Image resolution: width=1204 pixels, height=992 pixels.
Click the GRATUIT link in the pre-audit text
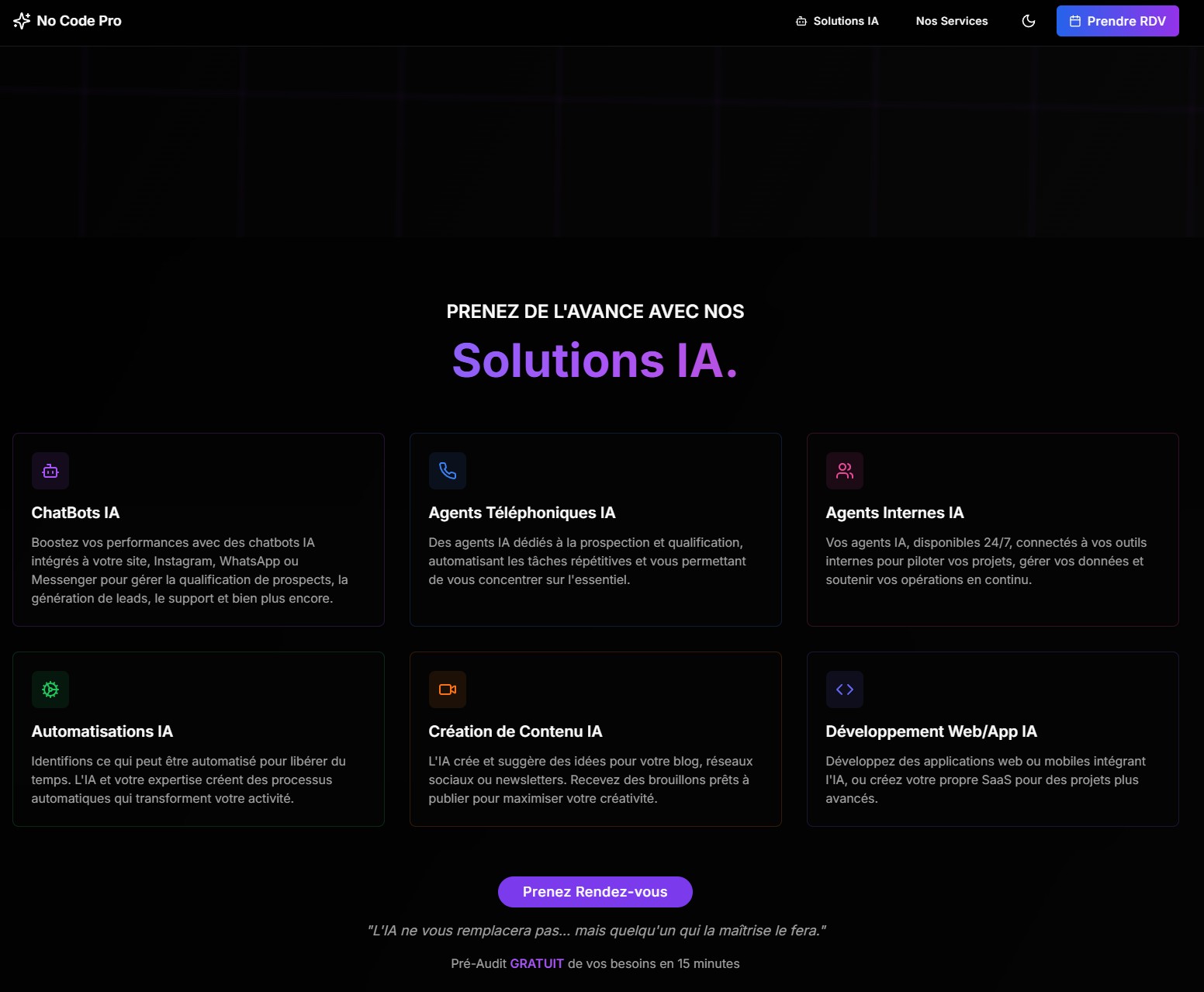coord(536,963)
